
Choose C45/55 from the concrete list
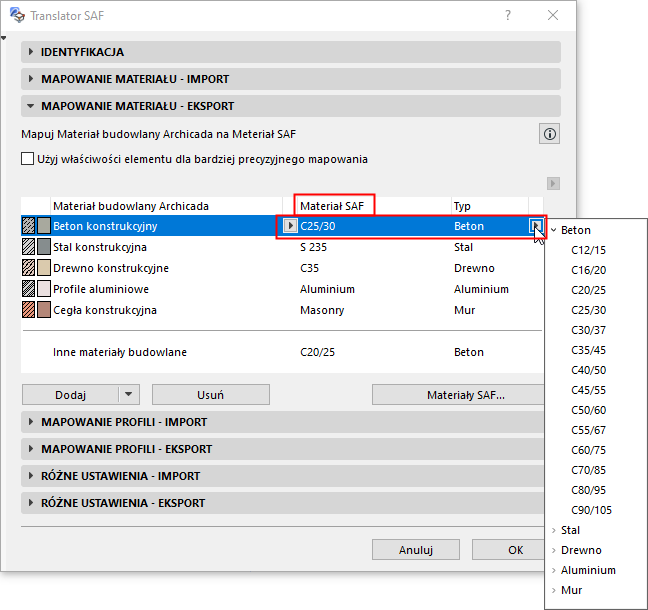pos(588,390)
